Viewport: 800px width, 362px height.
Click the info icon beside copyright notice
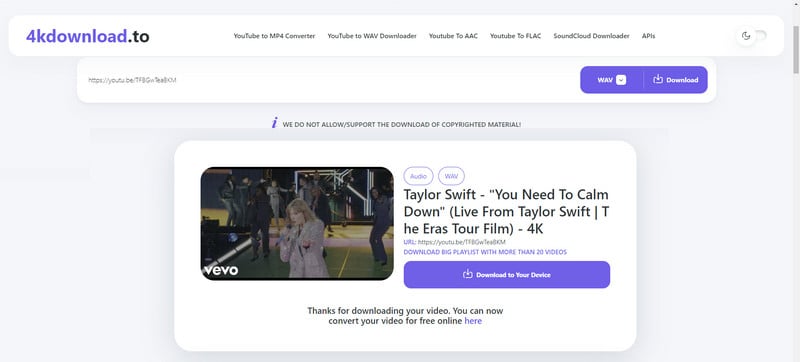(274, 123)
